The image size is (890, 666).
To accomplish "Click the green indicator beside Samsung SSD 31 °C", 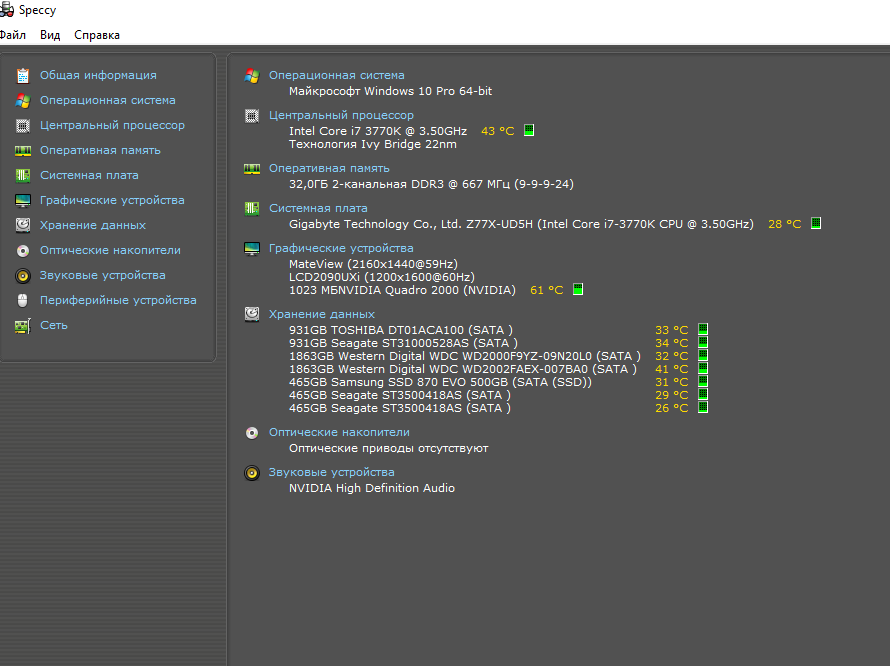I will (x=703, y=381).
